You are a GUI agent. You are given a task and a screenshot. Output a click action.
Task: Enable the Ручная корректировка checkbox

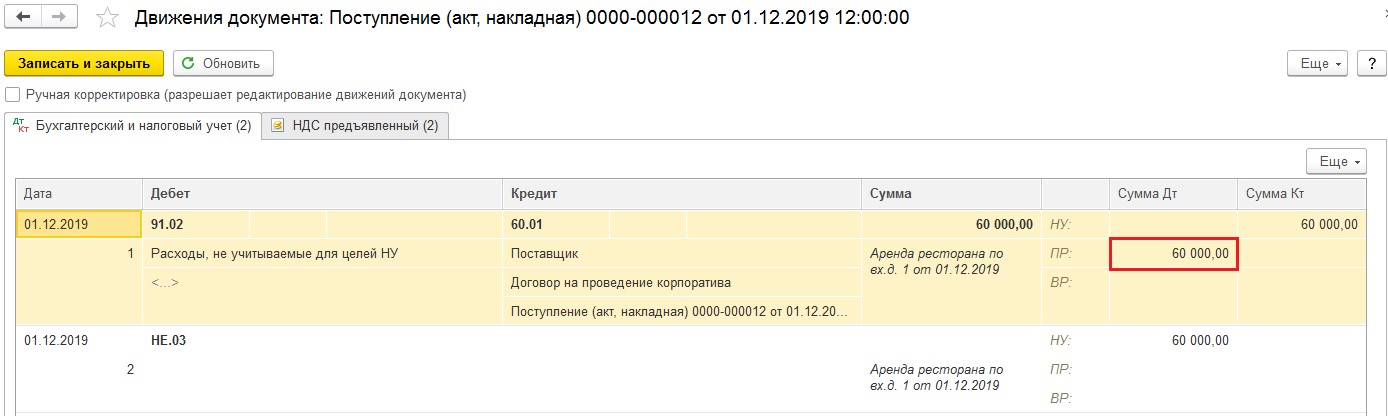click(12, 95)
